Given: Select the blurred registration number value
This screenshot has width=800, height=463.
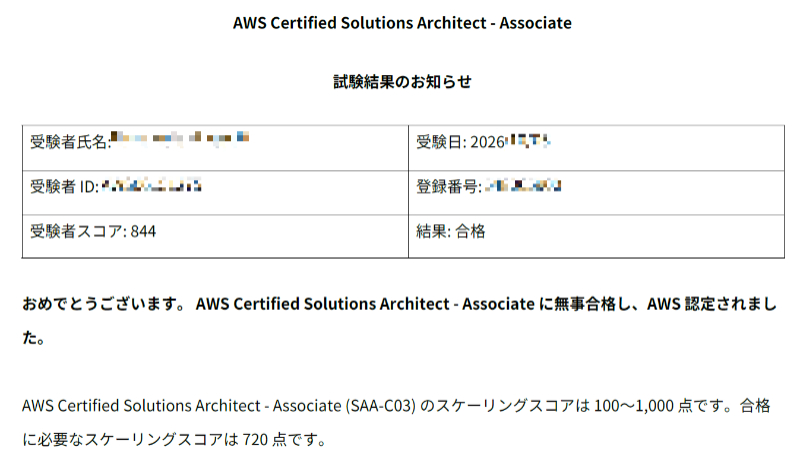Looking at the screenshot, I should (x=523, y=185).
